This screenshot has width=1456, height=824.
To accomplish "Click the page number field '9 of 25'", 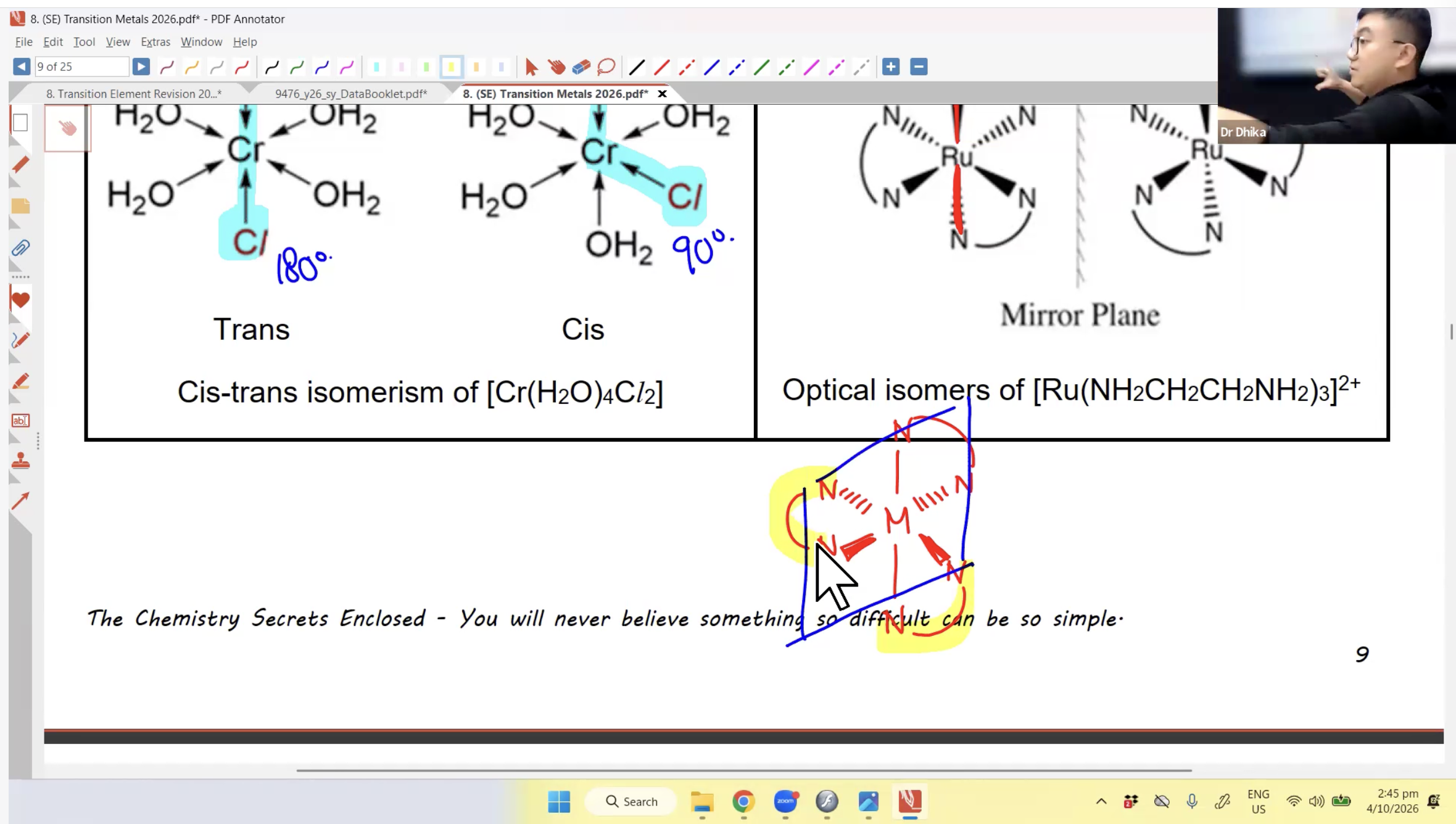I will click(x=81, y=67).
